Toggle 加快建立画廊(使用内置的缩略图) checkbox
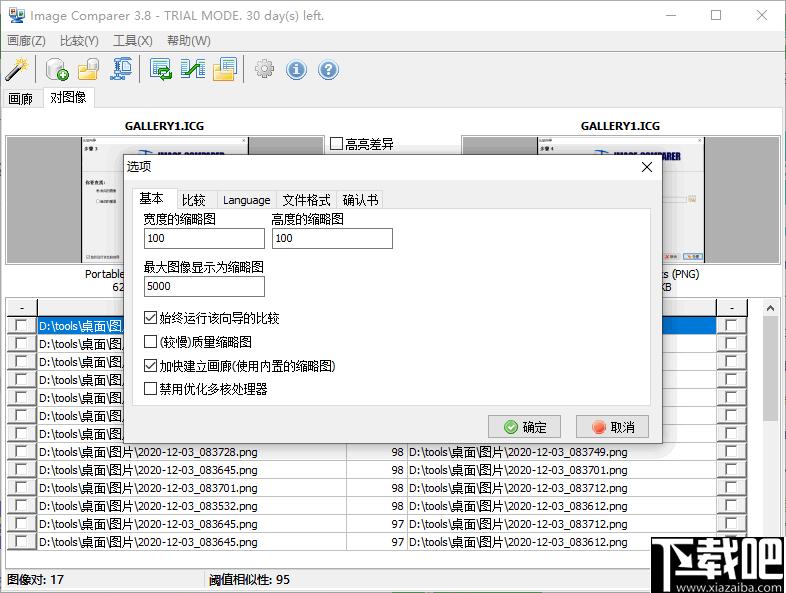 click(x=150, y=365)
